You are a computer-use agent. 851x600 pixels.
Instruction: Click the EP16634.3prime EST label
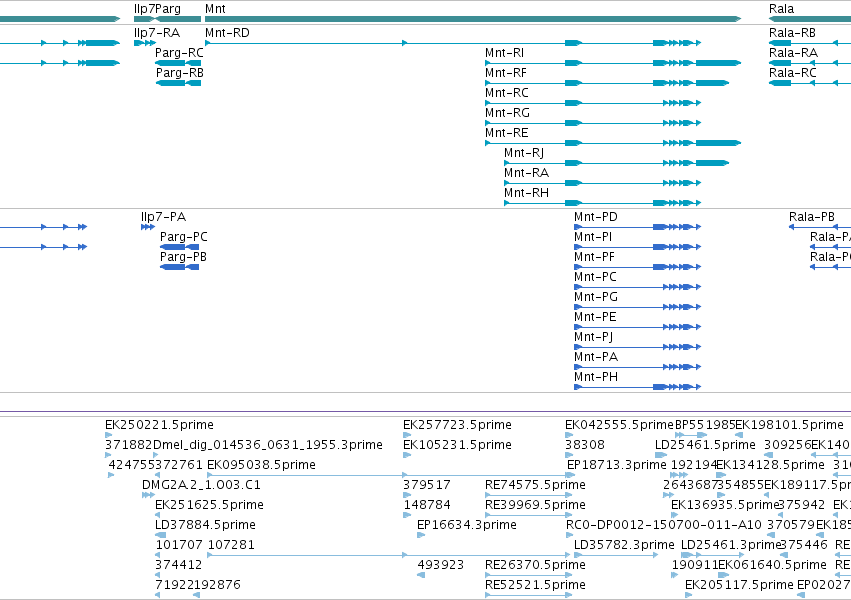466,525
